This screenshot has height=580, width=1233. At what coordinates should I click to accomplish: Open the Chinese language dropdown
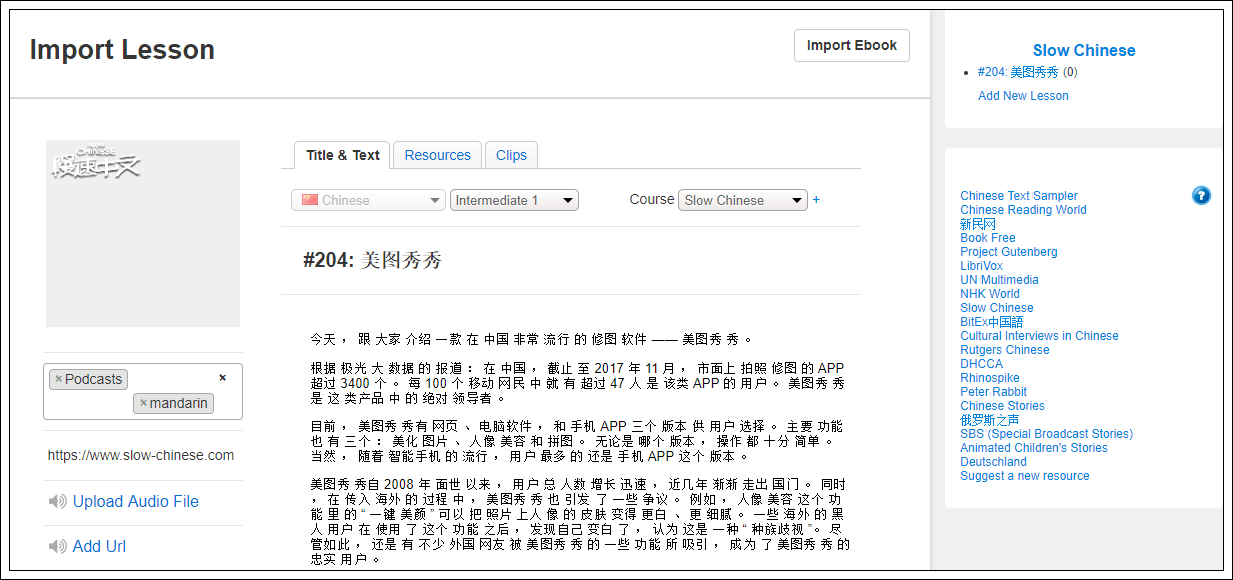tap(367, 200)
